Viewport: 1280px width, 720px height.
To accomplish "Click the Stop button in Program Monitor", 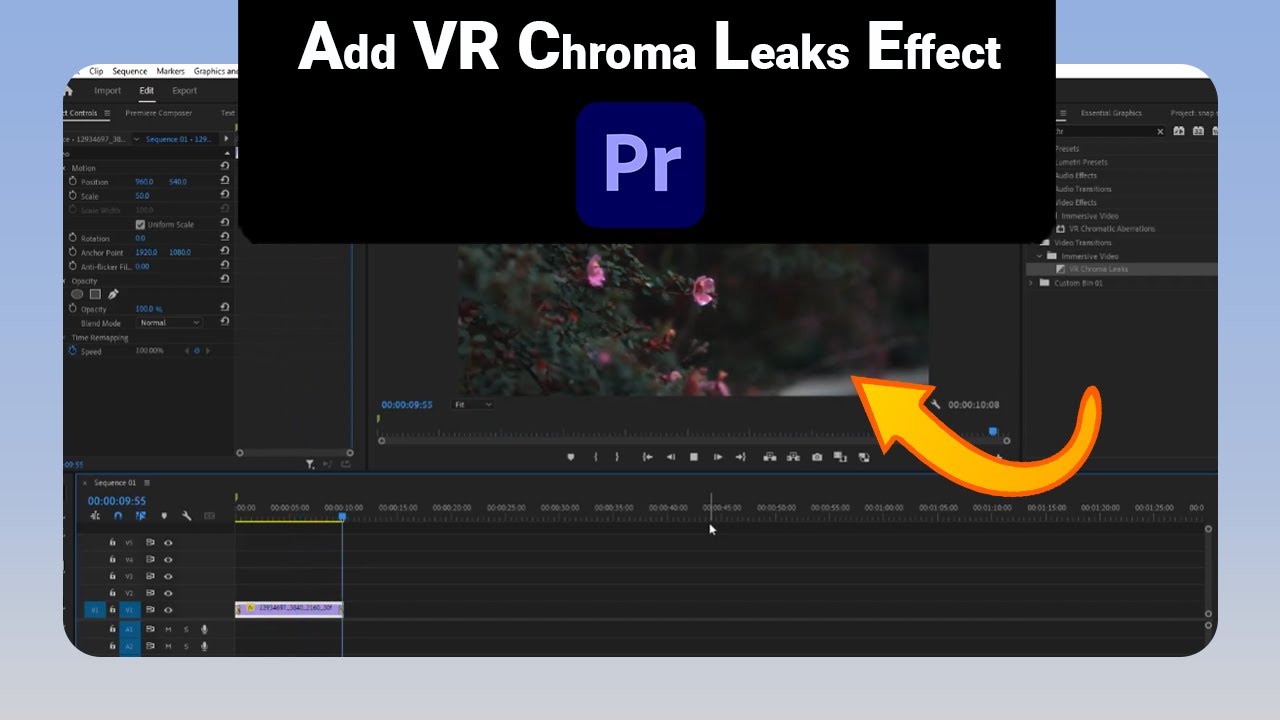I will click(693, 457).
